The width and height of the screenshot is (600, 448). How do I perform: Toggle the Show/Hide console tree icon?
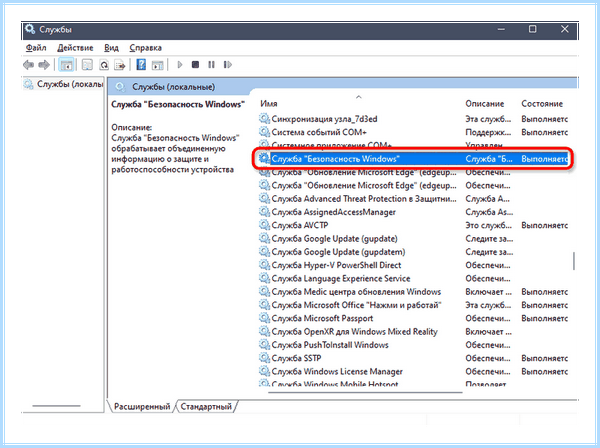(66, 65)
